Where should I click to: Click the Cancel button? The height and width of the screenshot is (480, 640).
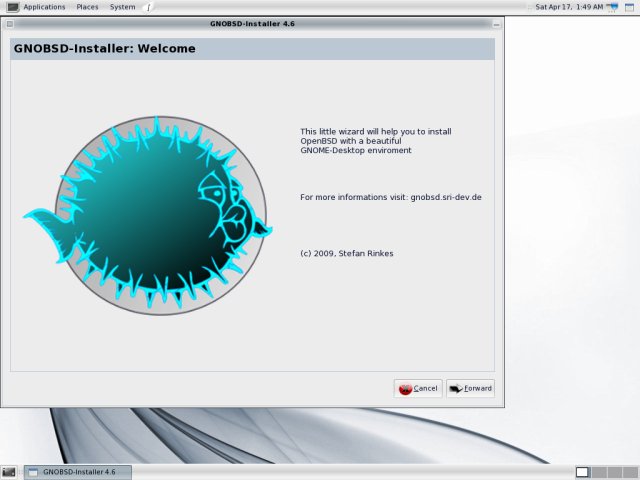[418, 389]
